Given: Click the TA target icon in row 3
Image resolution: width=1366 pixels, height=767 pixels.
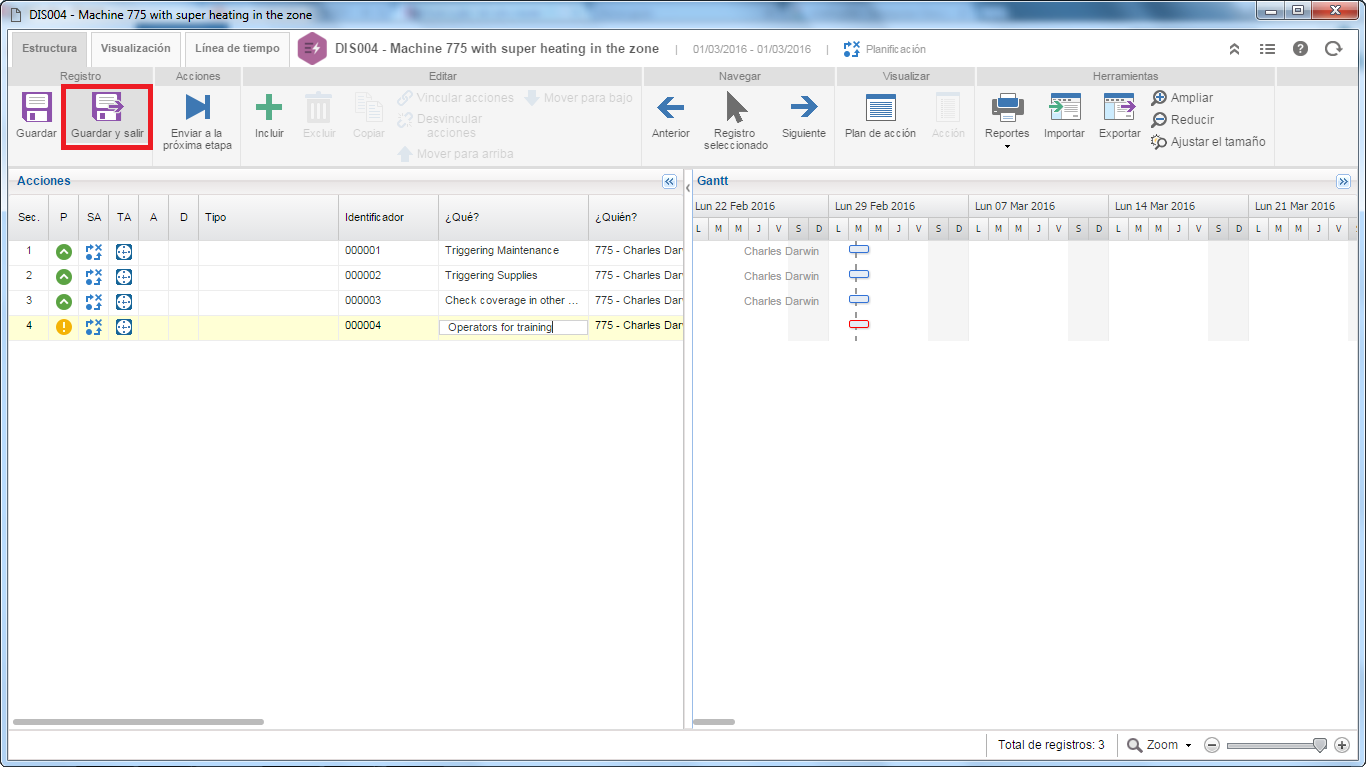Looking at the screenshot, I should click(x=124, y=302).
